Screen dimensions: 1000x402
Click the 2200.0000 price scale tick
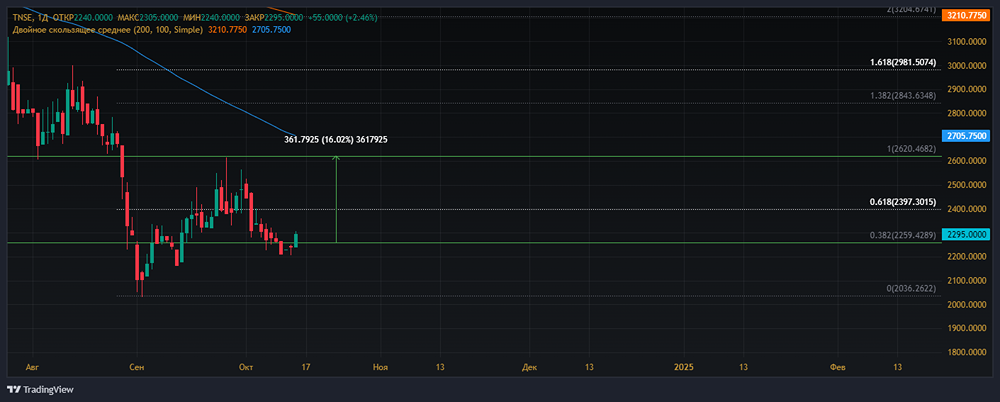(966, 257)
